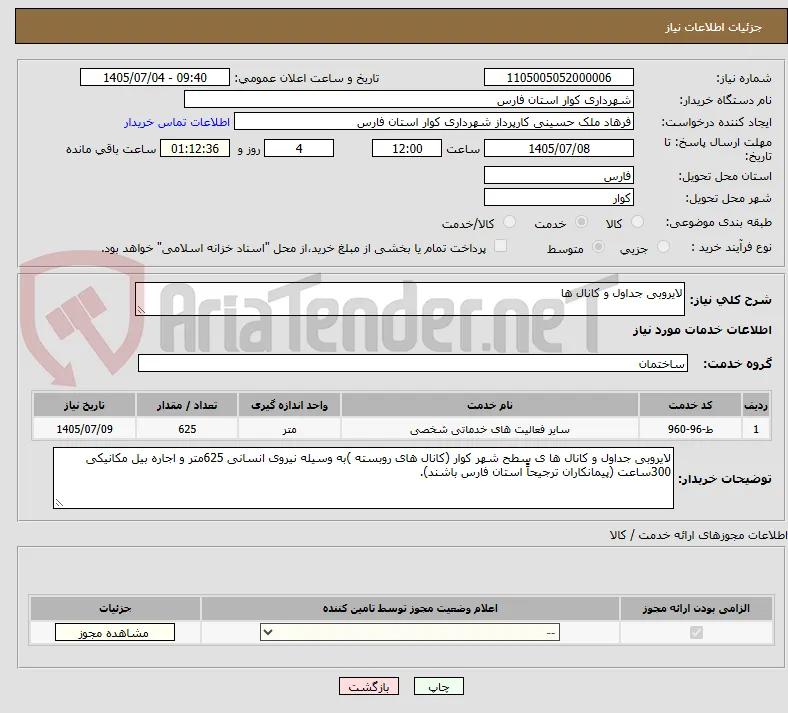This screenshot has width=788, height=713.
Task: Click the delivery province field فارس
Action: [559, 176]
